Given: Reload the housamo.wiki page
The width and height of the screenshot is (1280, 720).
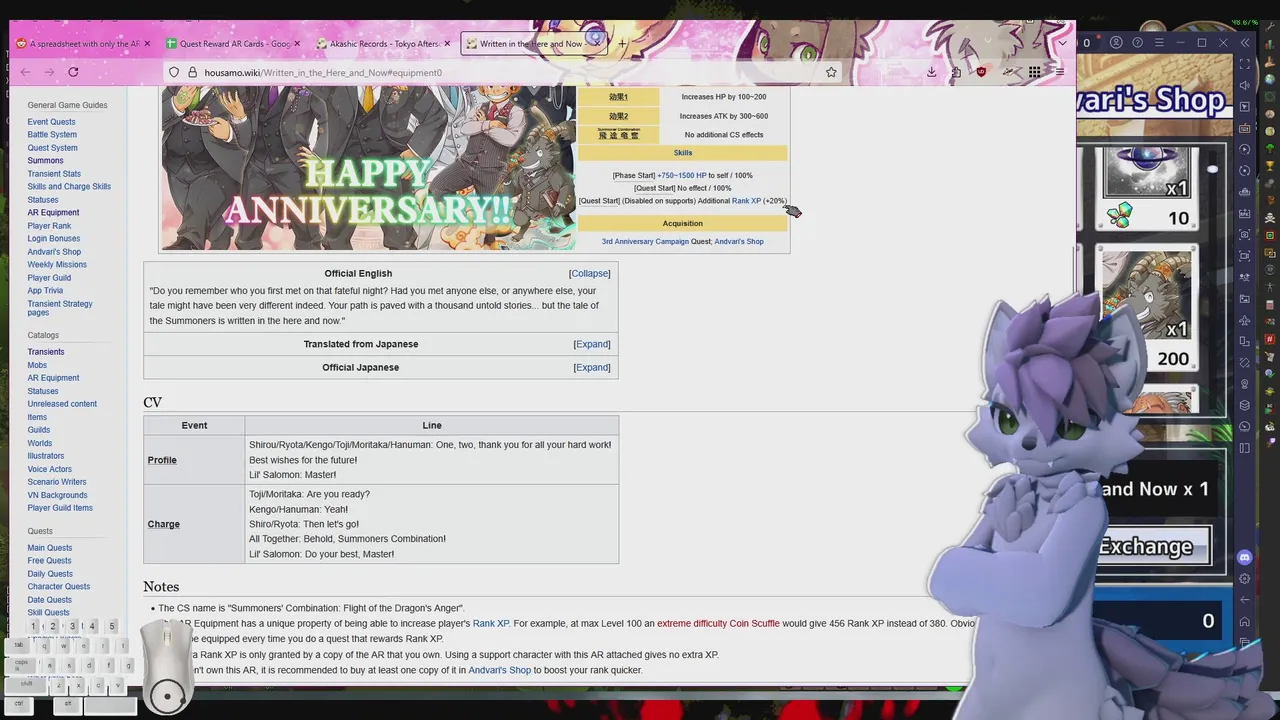Looking at the screenshot, I should pyautogui.click(x=73, y=72).
